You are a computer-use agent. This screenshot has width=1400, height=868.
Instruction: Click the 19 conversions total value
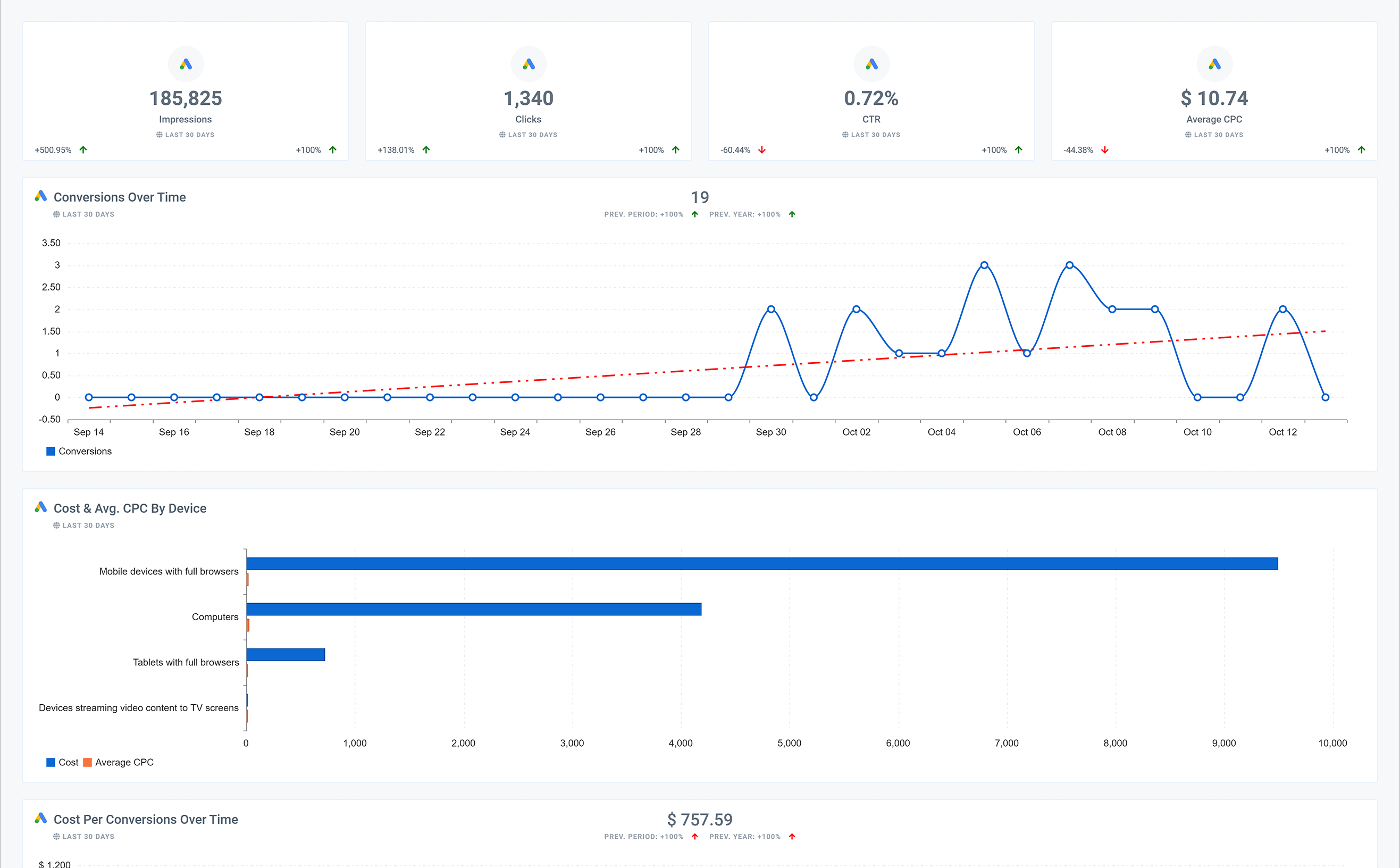699,197
